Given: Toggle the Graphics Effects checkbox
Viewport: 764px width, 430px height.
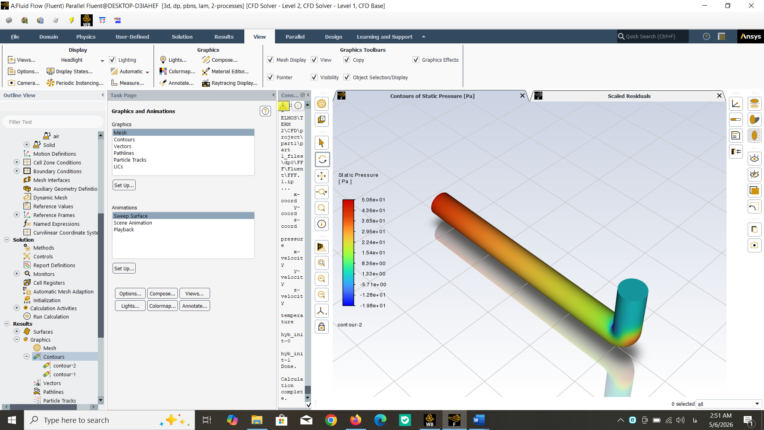Looking at the screenshot, I should (x=416, y=60).
